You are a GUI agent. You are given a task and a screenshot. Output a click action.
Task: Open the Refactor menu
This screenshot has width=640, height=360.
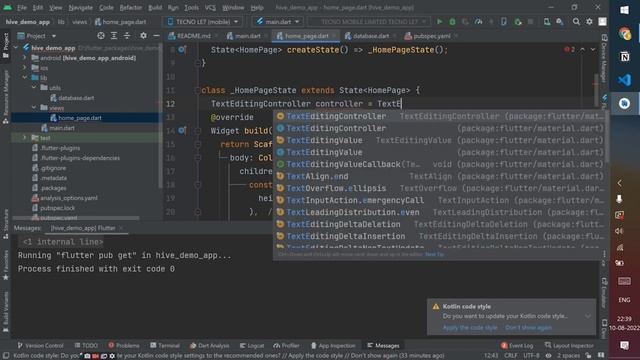pyautogui.click(x=131, y=7)
